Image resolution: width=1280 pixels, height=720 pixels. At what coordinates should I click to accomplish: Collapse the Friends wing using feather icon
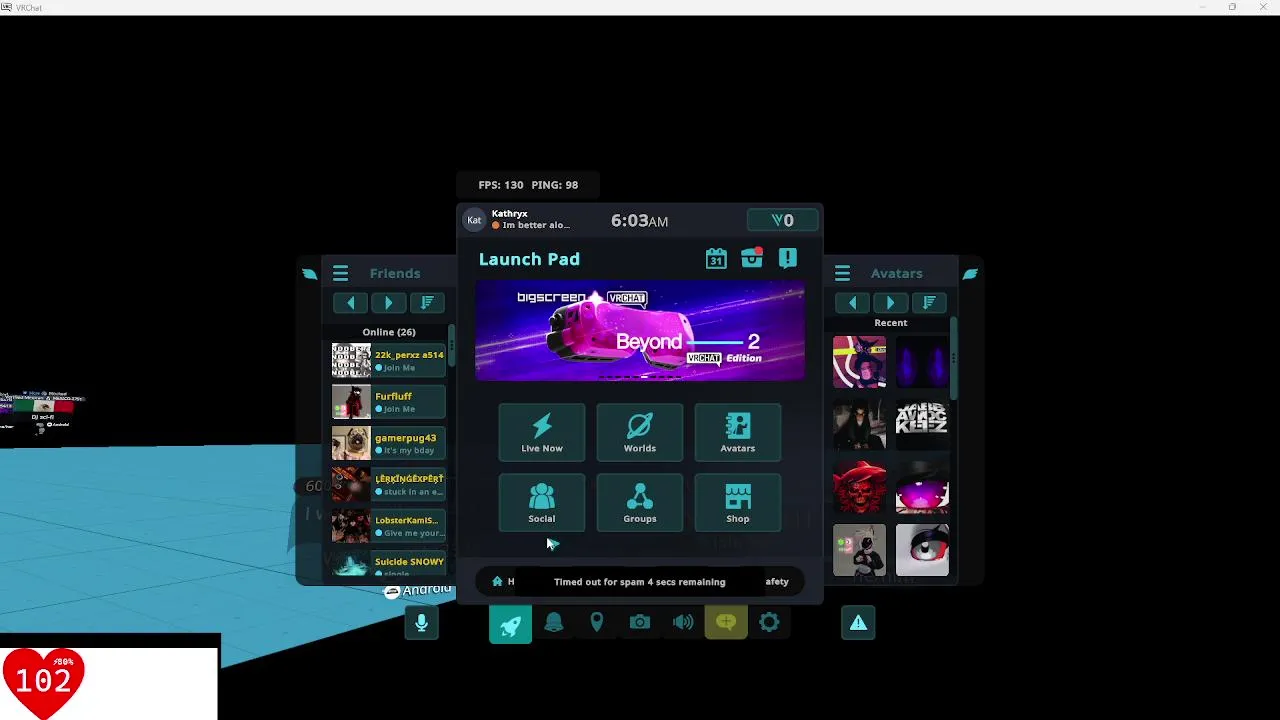coord(309,273)
